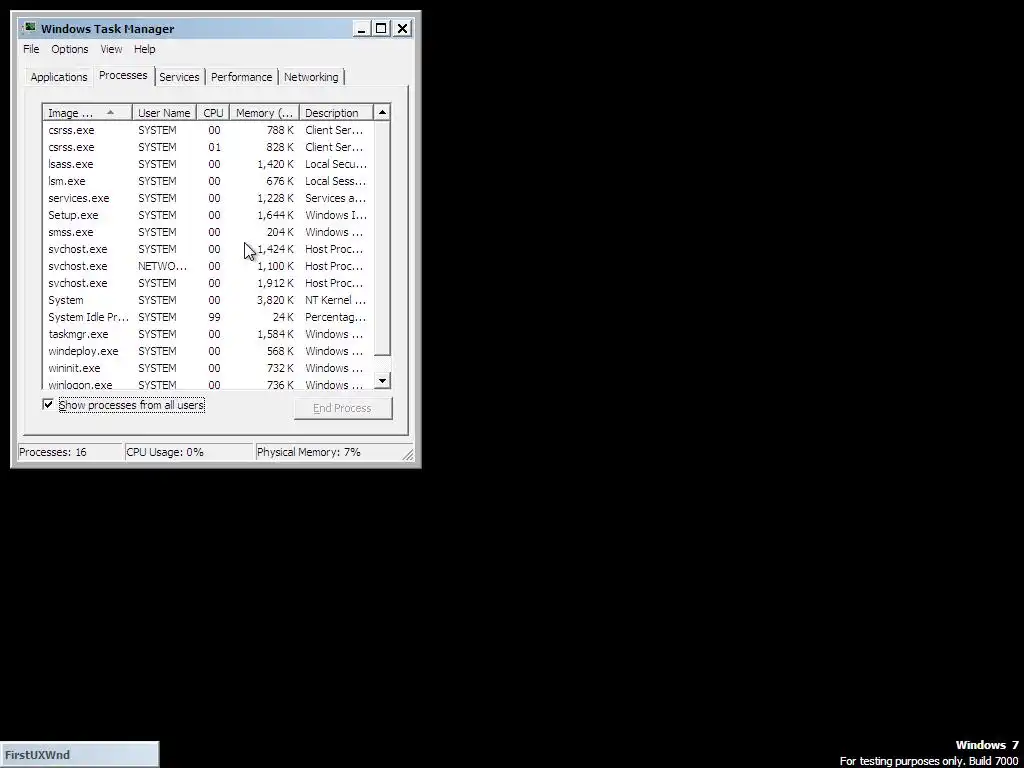Select the System Idle Process row
Image resolution: width=1024 pixels, height=768 pixels.
(x=208, y=317)
